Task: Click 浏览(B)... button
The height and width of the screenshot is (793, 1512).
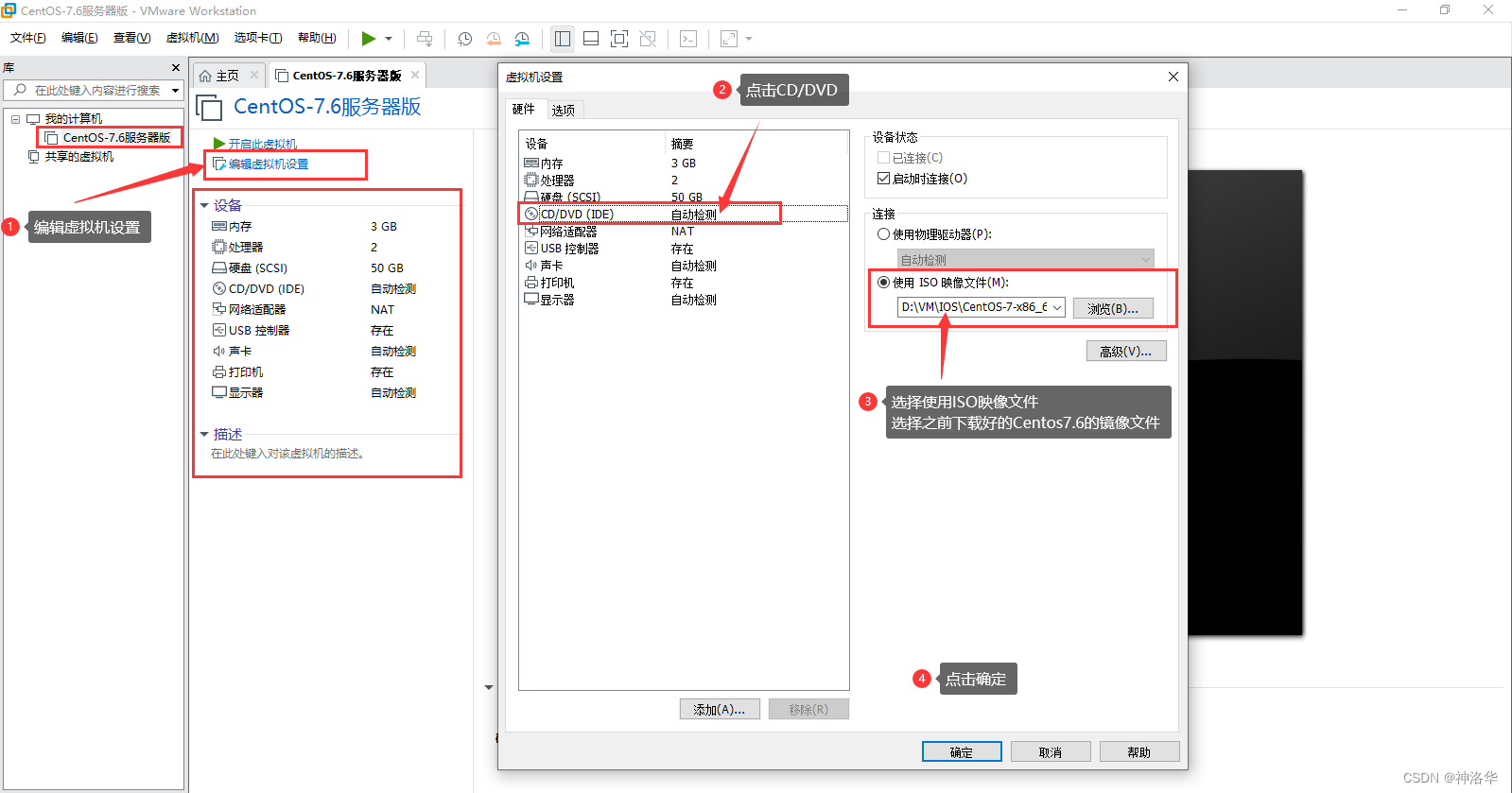Action: 1113,308
